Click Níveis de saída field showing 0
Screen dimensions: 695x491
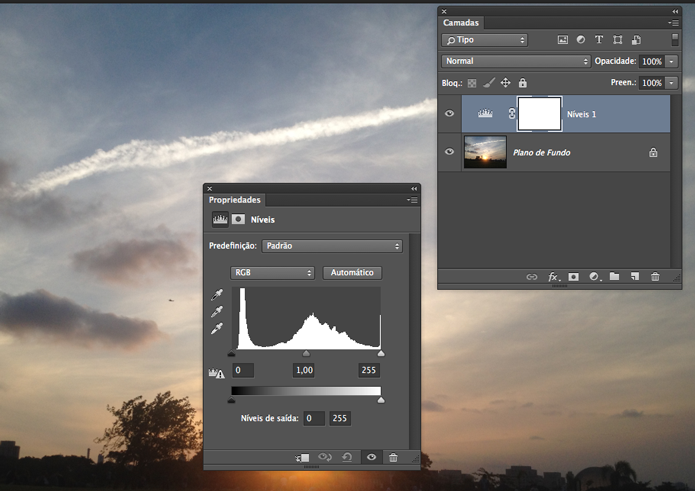(314, 418)
